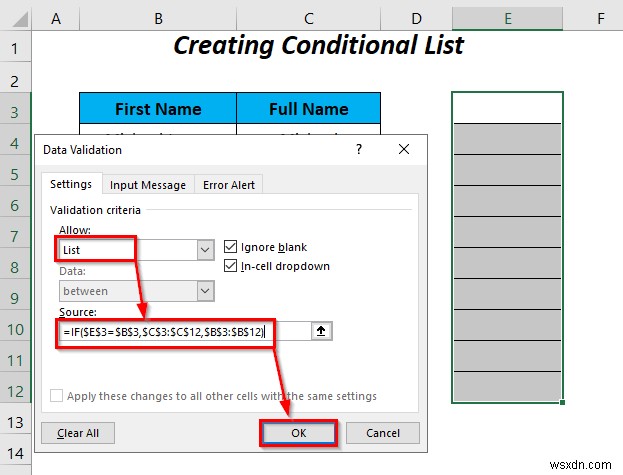Viewport: 623px width, 475px height.
Task: Toggle the Ignore blank checkbox
Action: coord(230,247)
